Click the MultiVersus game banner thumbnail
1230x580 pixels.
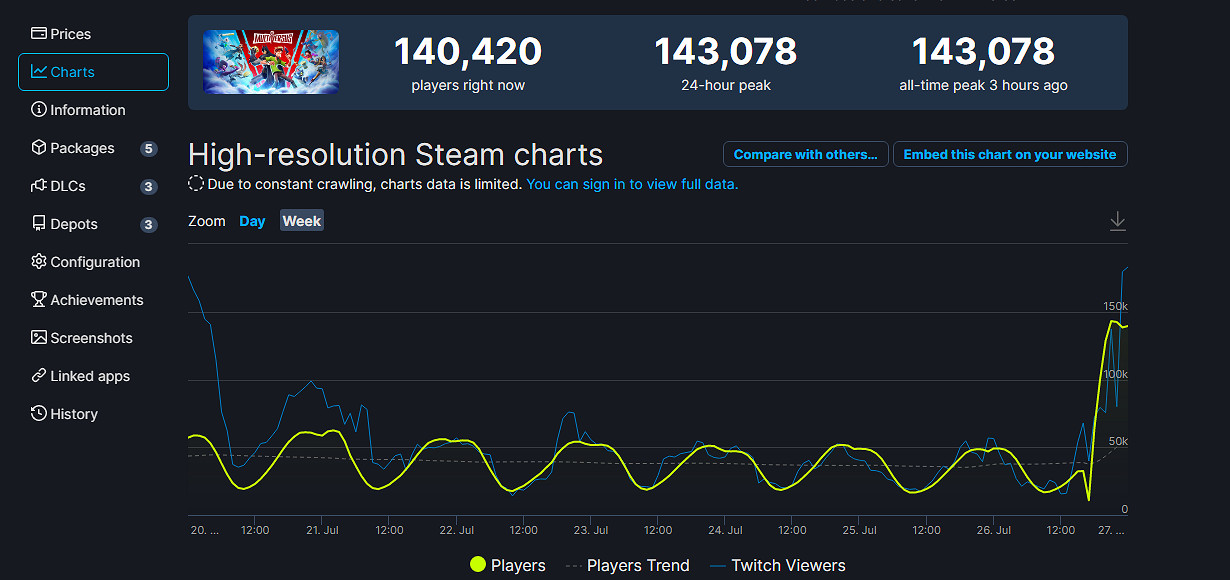click(x=271, y=62)
